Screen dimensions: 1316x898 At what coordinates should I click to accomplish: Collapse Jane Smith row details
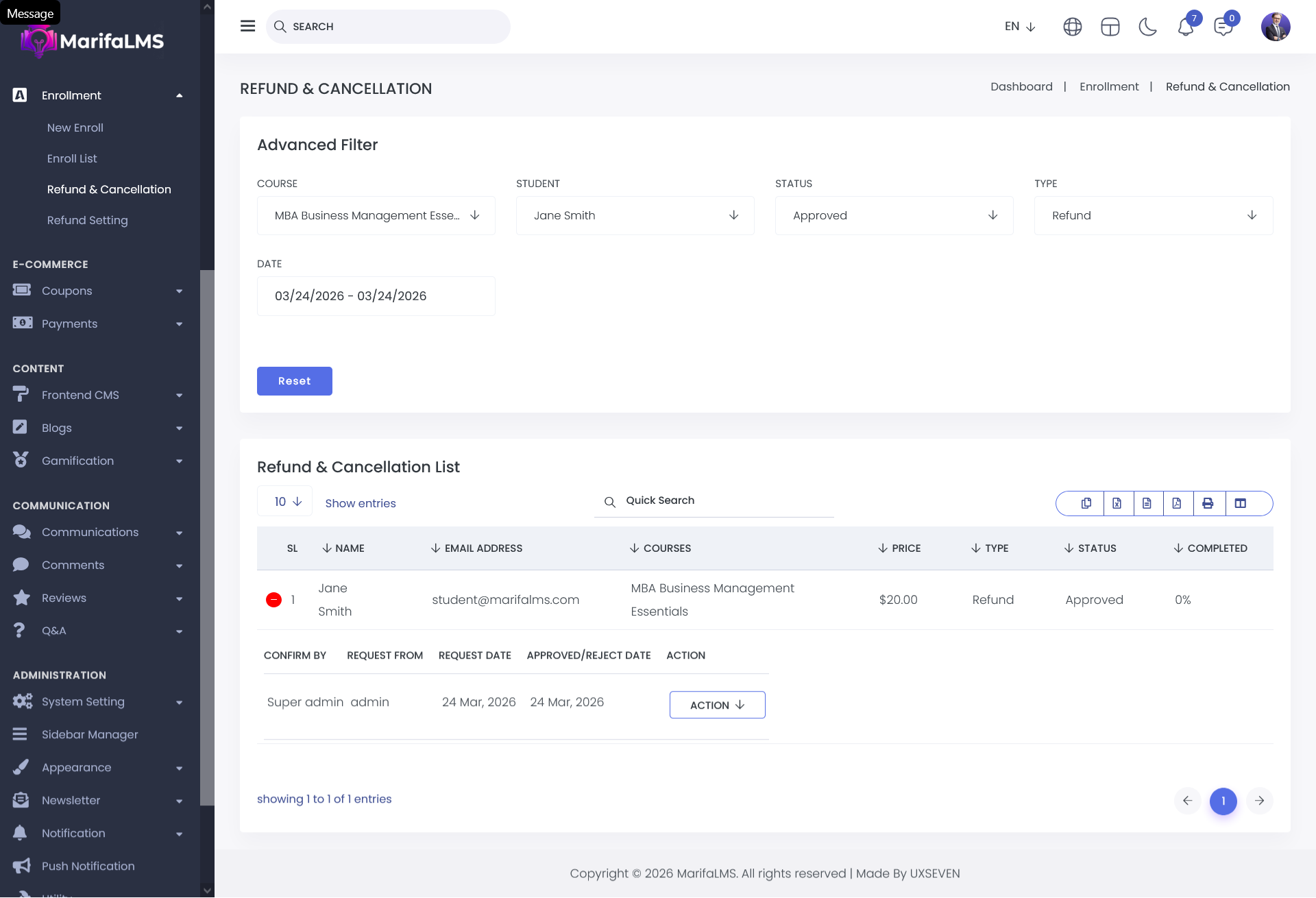click(x=273, y=600)
